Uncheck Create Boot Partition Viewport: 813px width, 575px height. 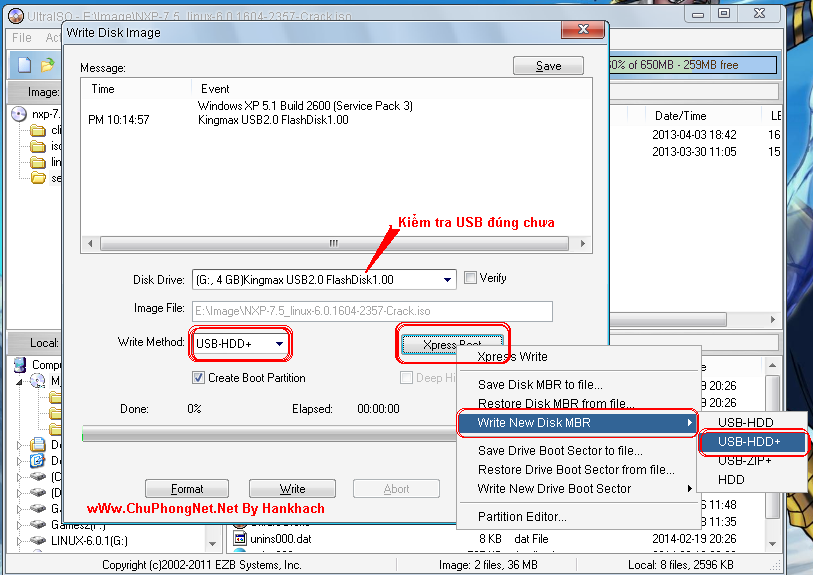198,377
